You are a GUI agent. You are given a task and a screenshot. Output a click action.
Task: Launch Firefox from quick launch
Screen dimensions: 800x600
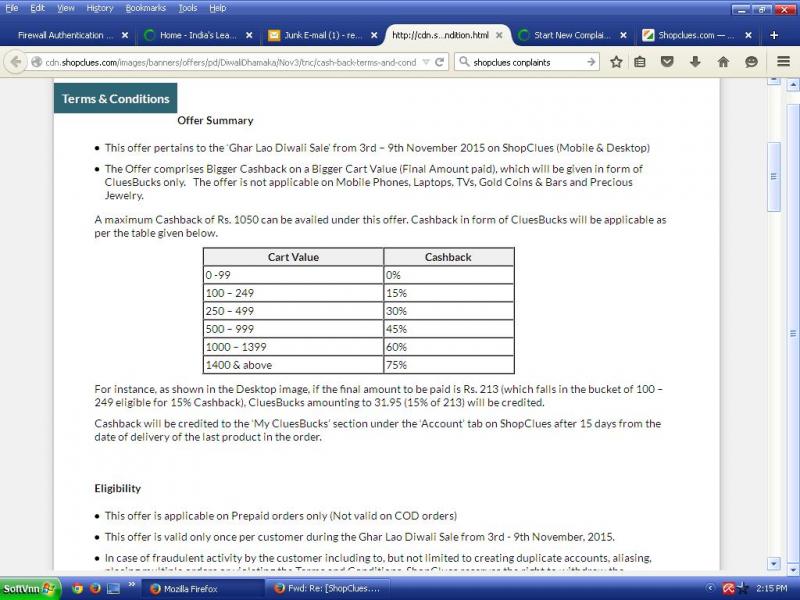[x=95, y=588]
